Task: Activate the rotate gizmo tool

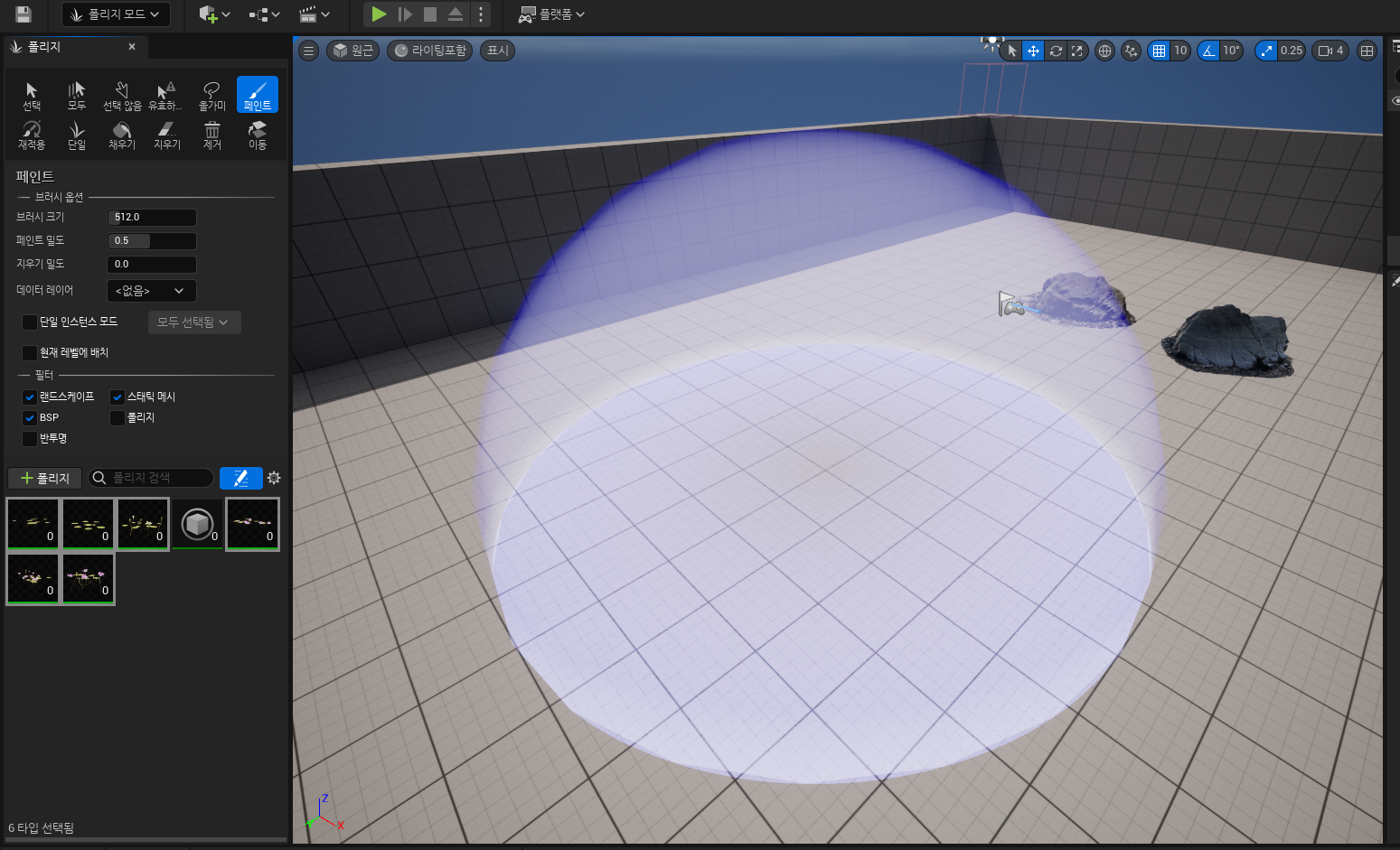Action: coord(1055,51)
